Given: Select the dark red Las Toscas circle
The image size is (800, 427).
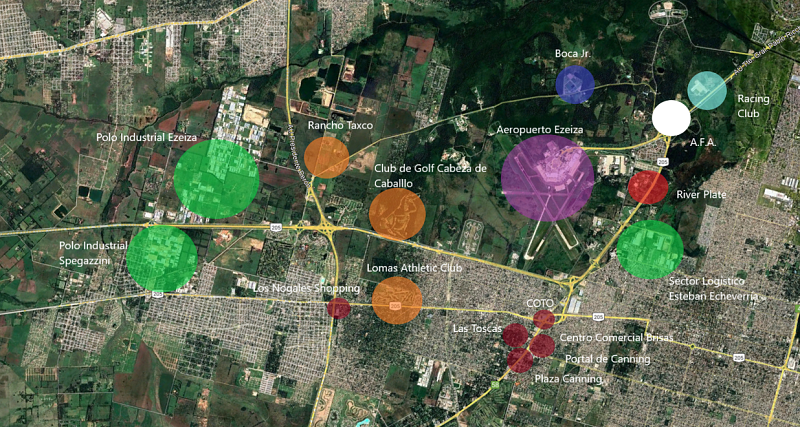Looking at the screenshot, I should (514, 336).
